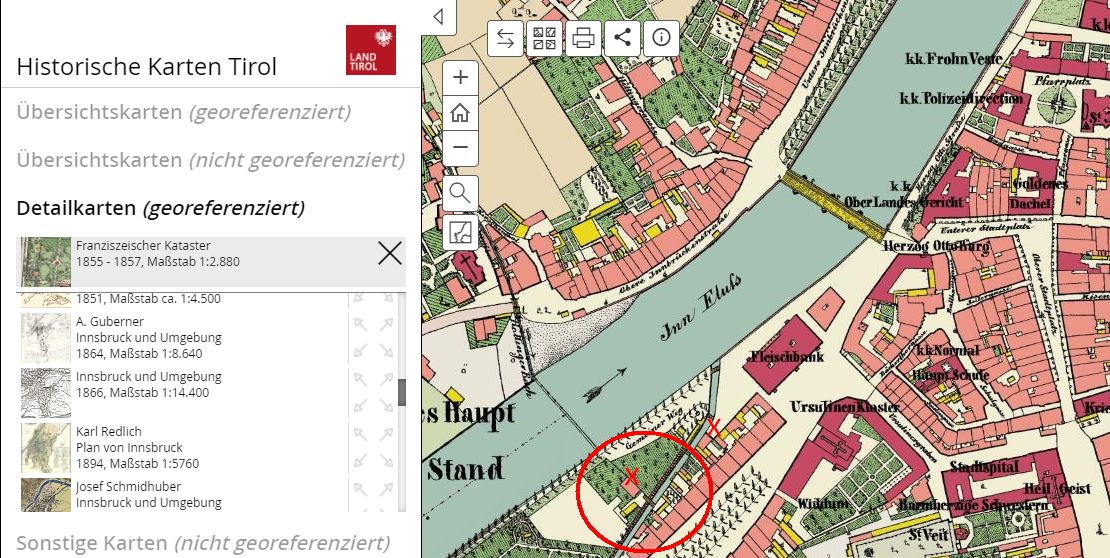Place A. Guberner map in lower-right quadrant
This screenshot has height=558, width=1110.
386,351
